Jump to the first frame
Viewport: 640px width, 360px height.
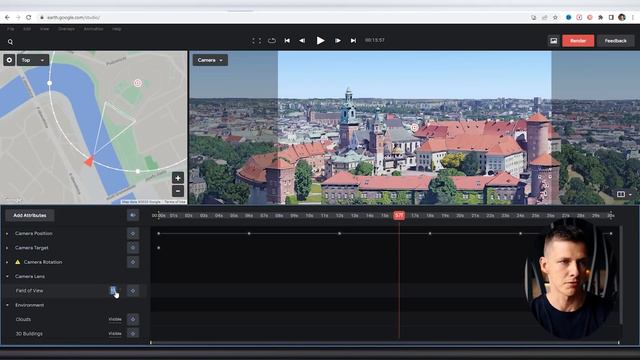[287, 41]
